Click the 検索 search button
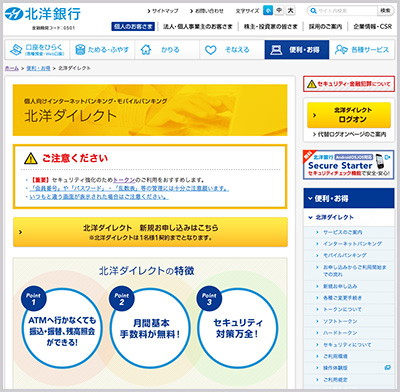400x392 pixels. click(385, 11)
